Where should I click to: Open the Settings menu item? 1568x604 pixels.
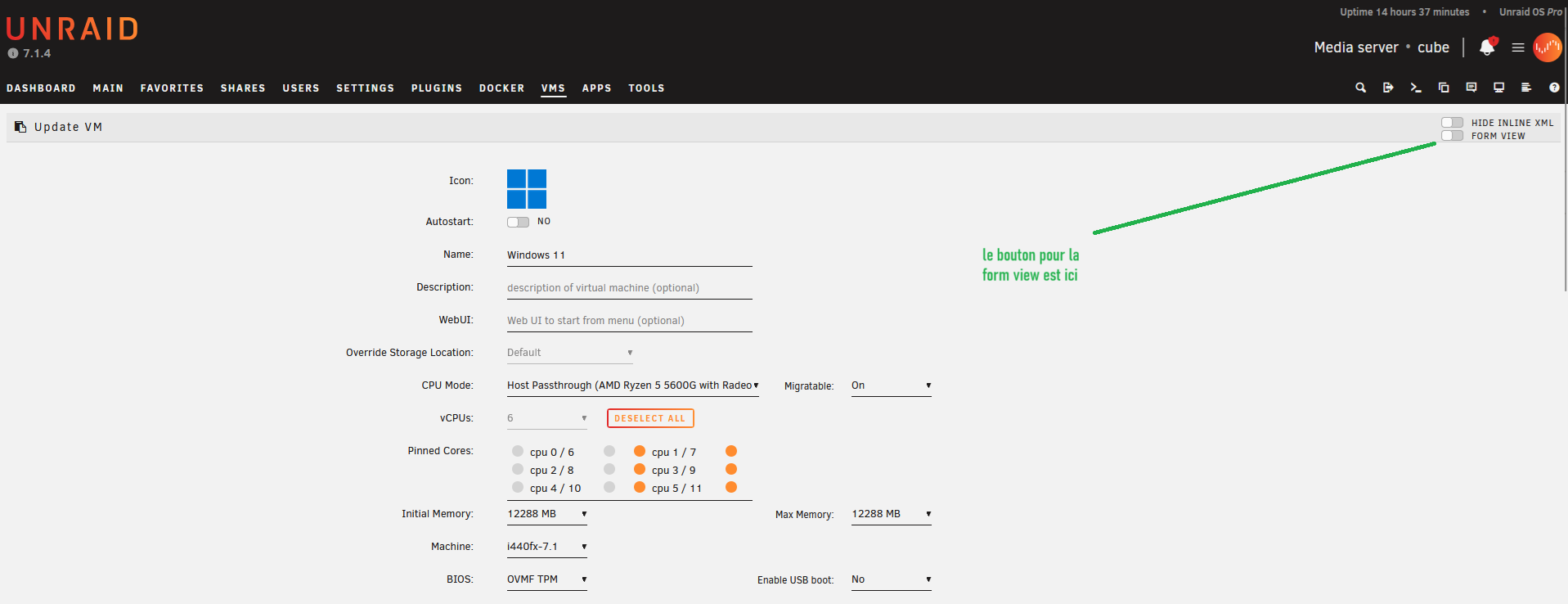tap(365, 88)
